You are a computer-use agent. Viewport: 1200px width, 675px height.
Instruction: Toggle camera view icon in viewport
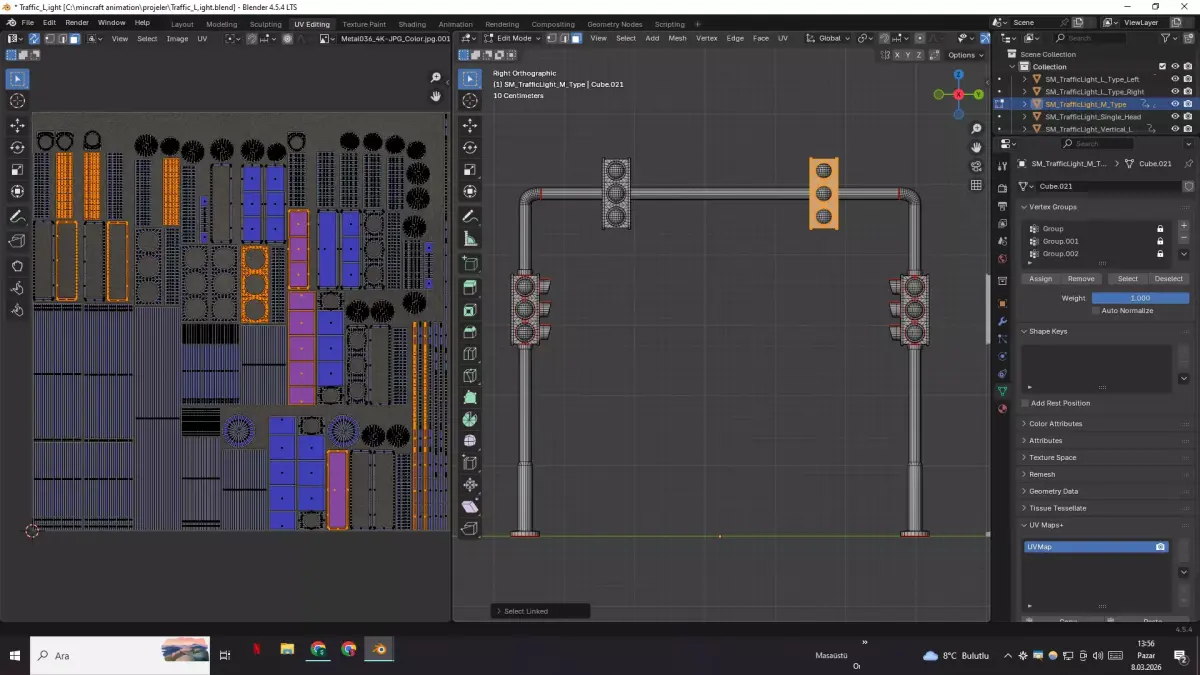click(x=977, y=166)
